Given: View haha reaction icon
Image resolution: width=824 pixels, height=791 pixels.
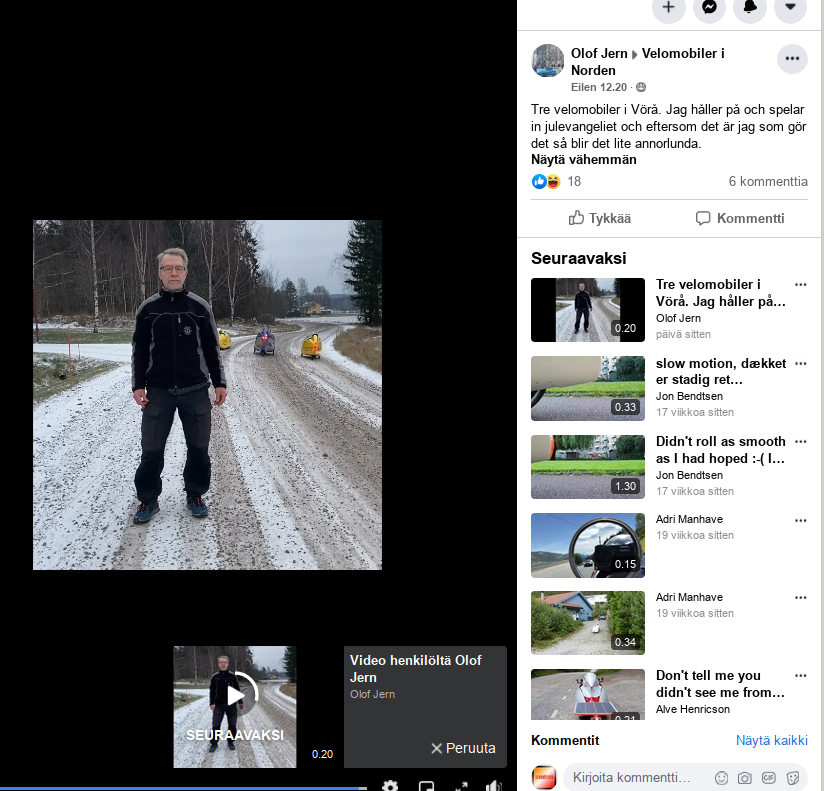Looking at the screenshot, I should [x=553, y=181].
